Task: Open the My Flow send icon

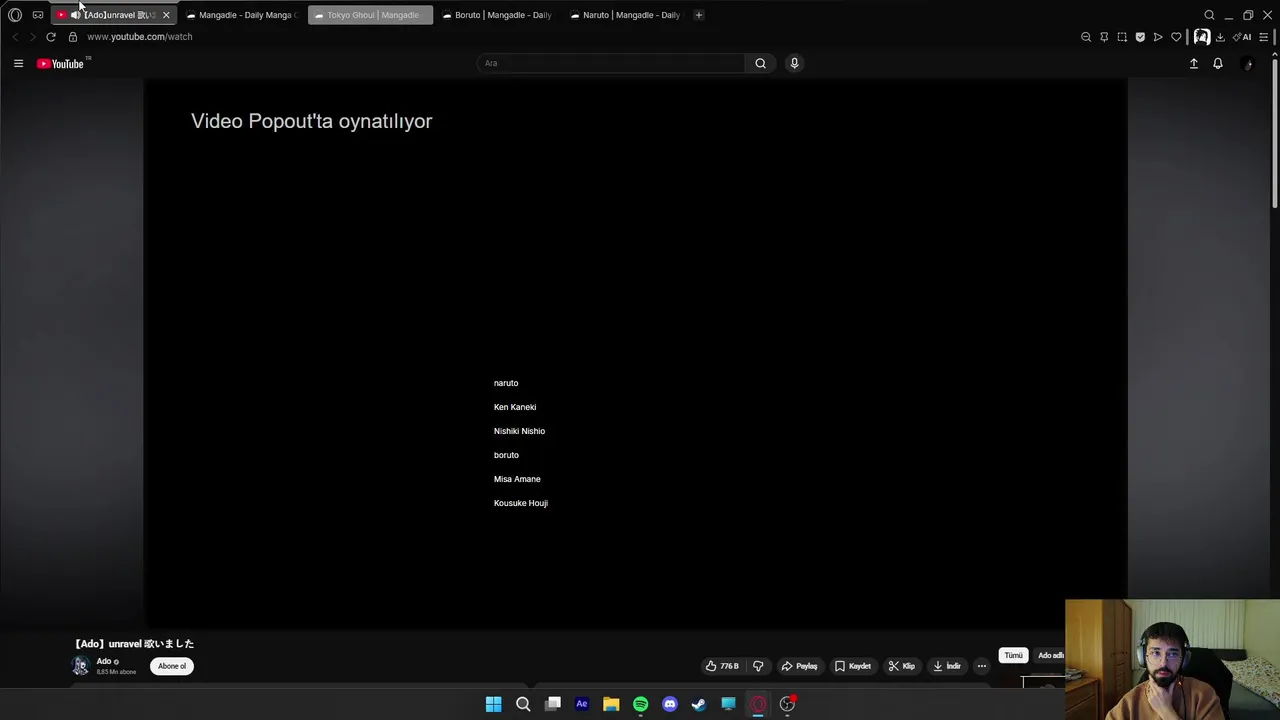Action: coord(1158,37)
